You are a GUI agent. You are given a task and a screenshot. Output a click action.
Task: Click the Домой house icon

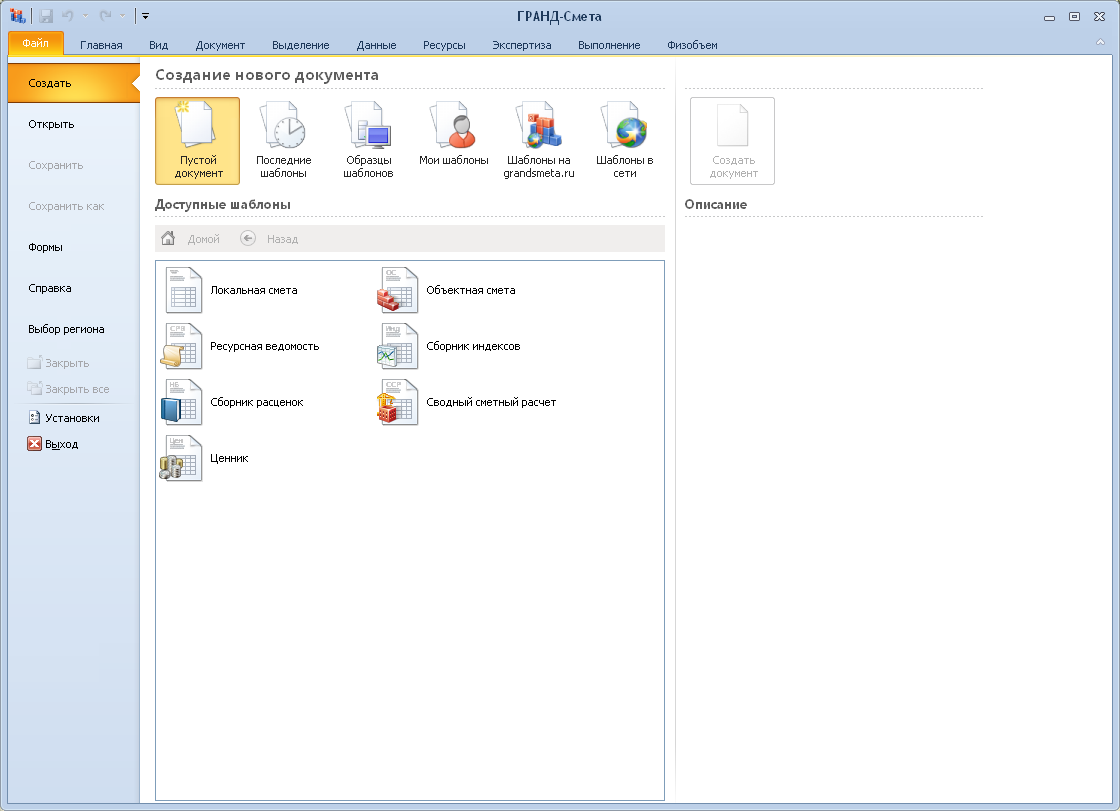click(x=168, y=238)
